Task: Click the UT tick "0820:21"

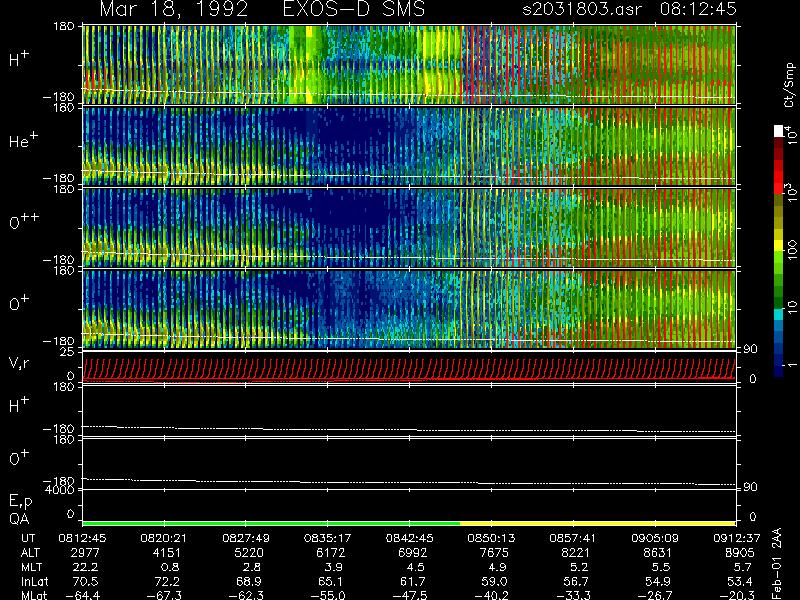Action: coord(164,538)
